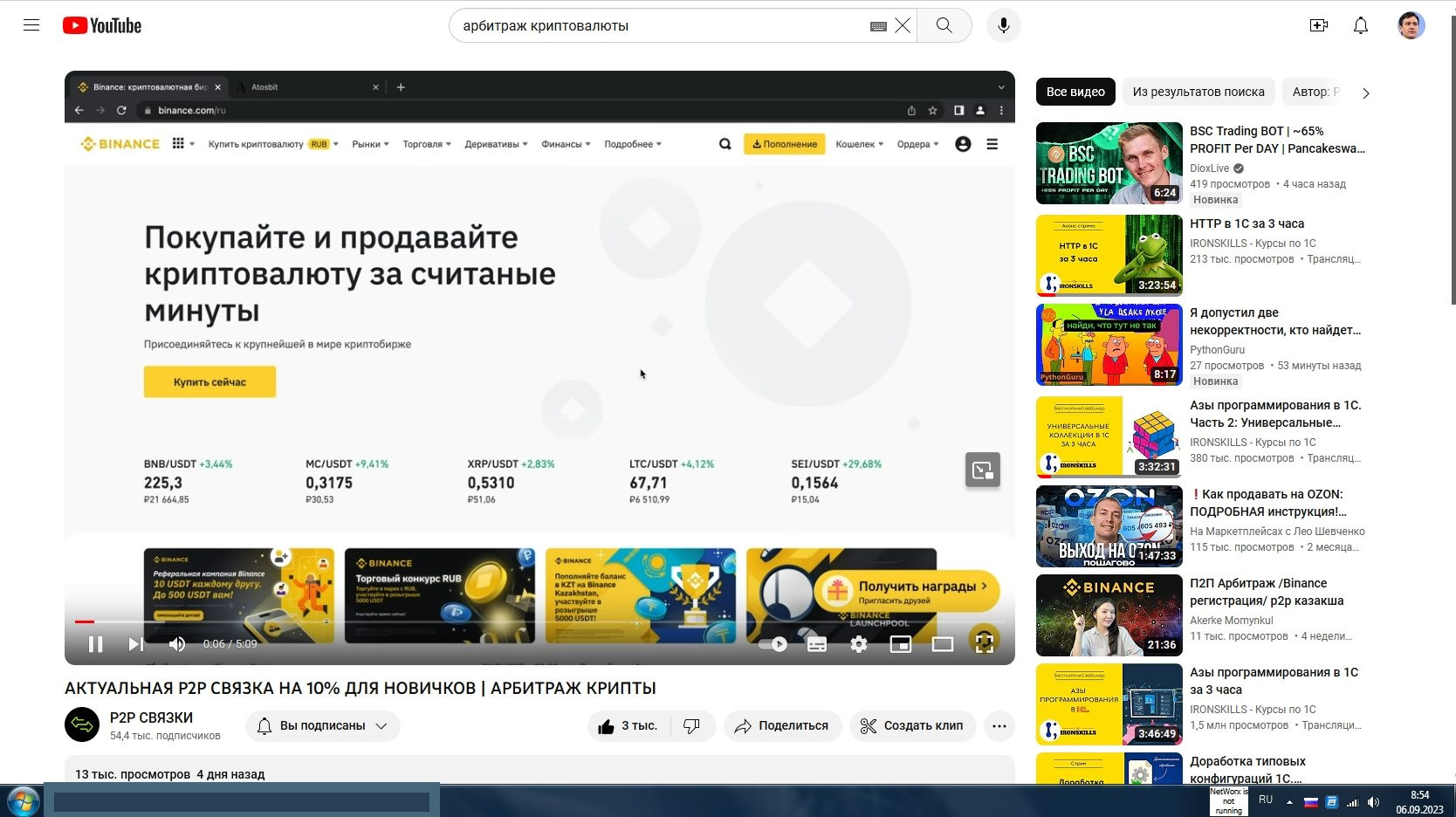The image size is (1456, 817).
Task: Open the P2P СВЯЗКИ channel name link
Action: tap(151, 717)
